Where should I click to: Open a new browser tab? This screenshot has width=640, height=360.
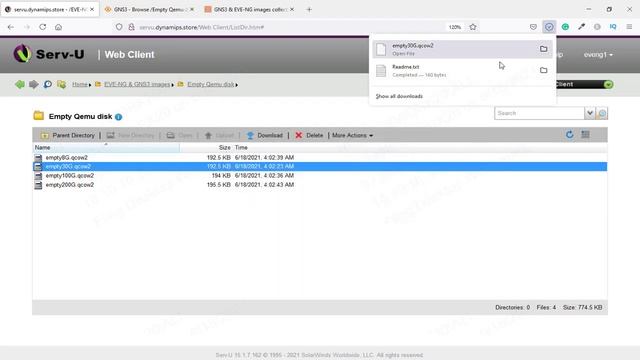(x=309, y=9)
